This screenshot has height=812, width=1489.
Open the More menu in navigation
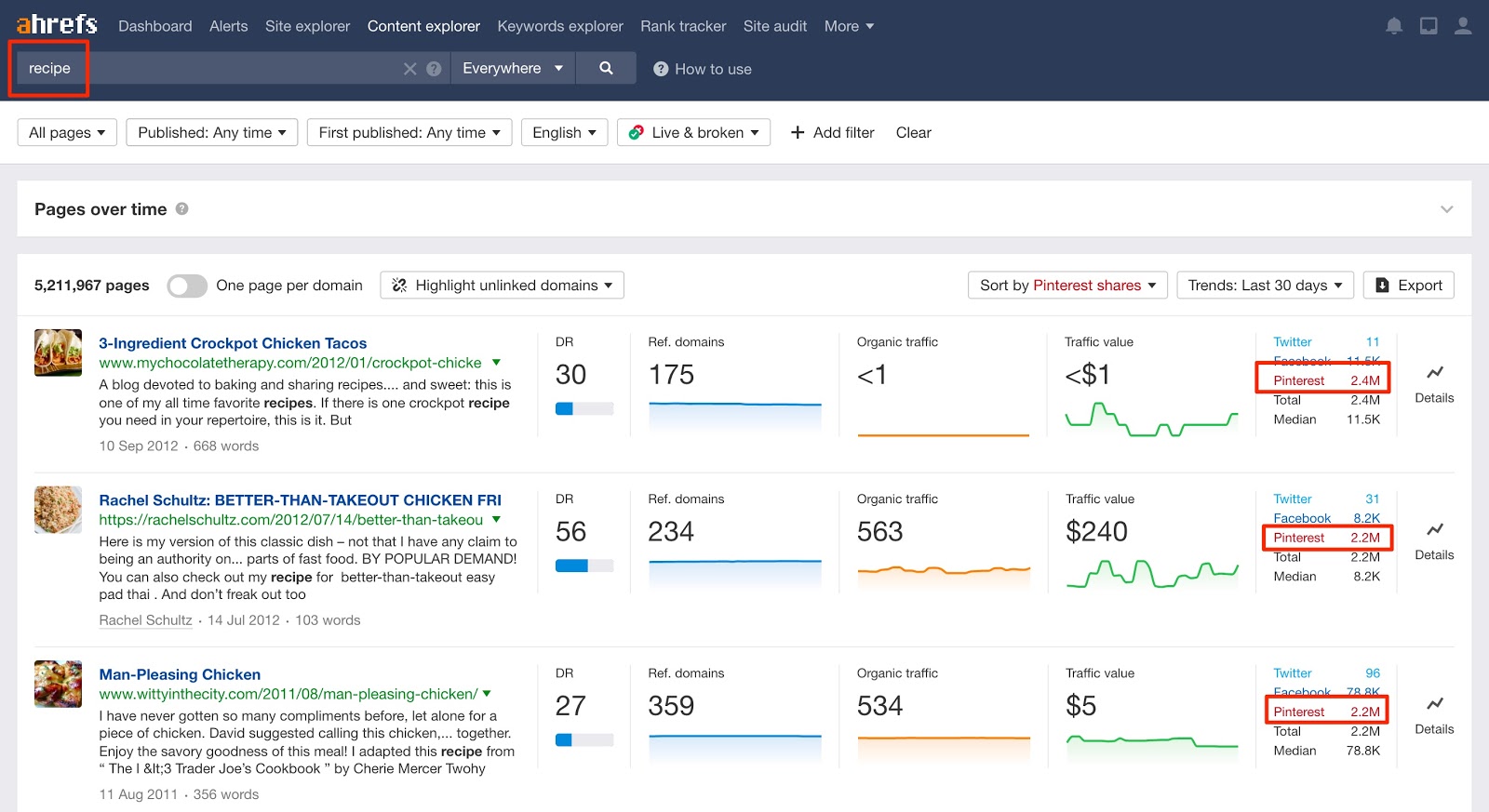(x=849, y=26)
